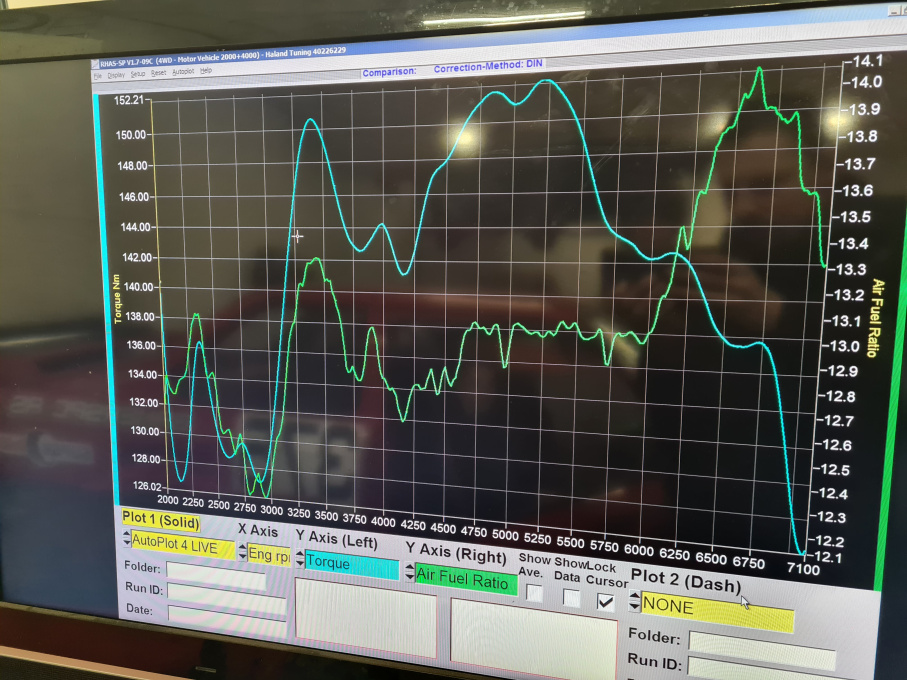The height and width of the screenshot is (680, 907).
Task: Click the crosshair cursor marker on the graph
Action: tap(297, 236)
